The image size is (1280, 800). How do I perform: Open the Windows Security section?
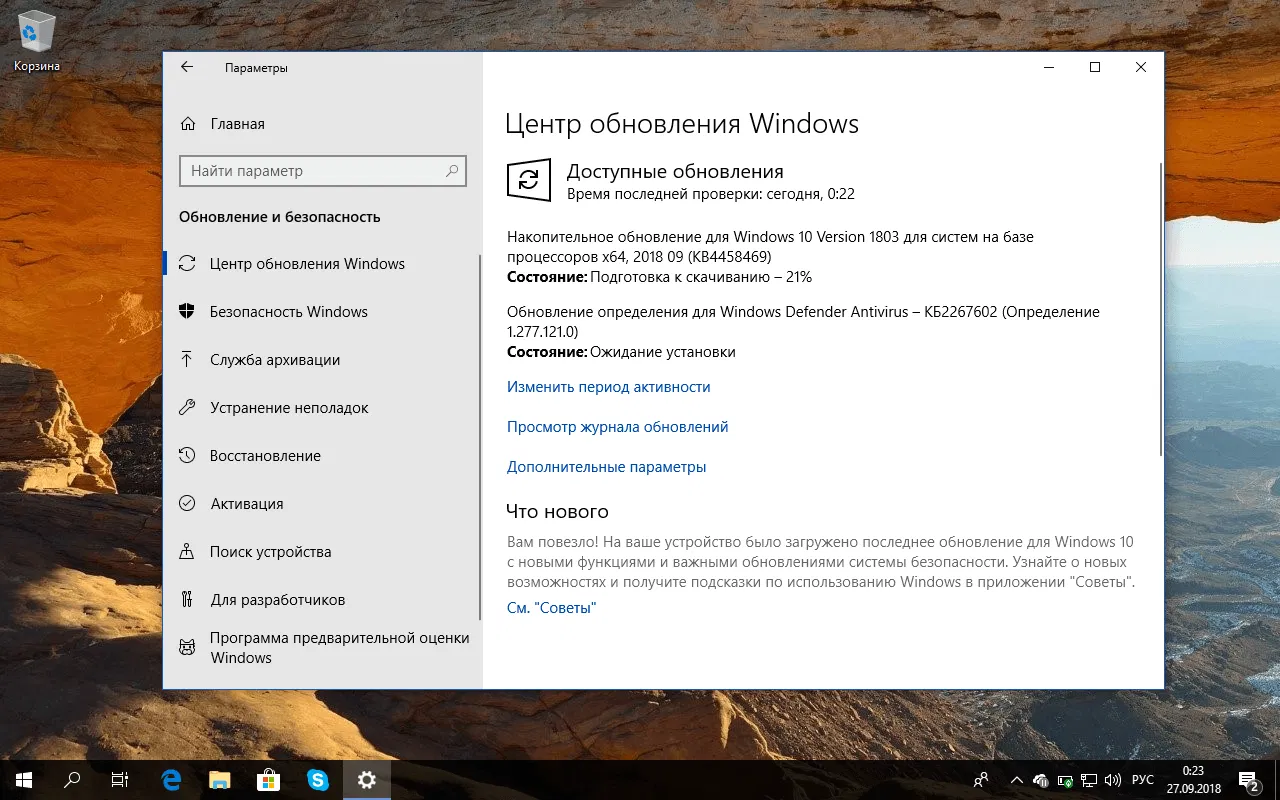click(x=289, y=311)
